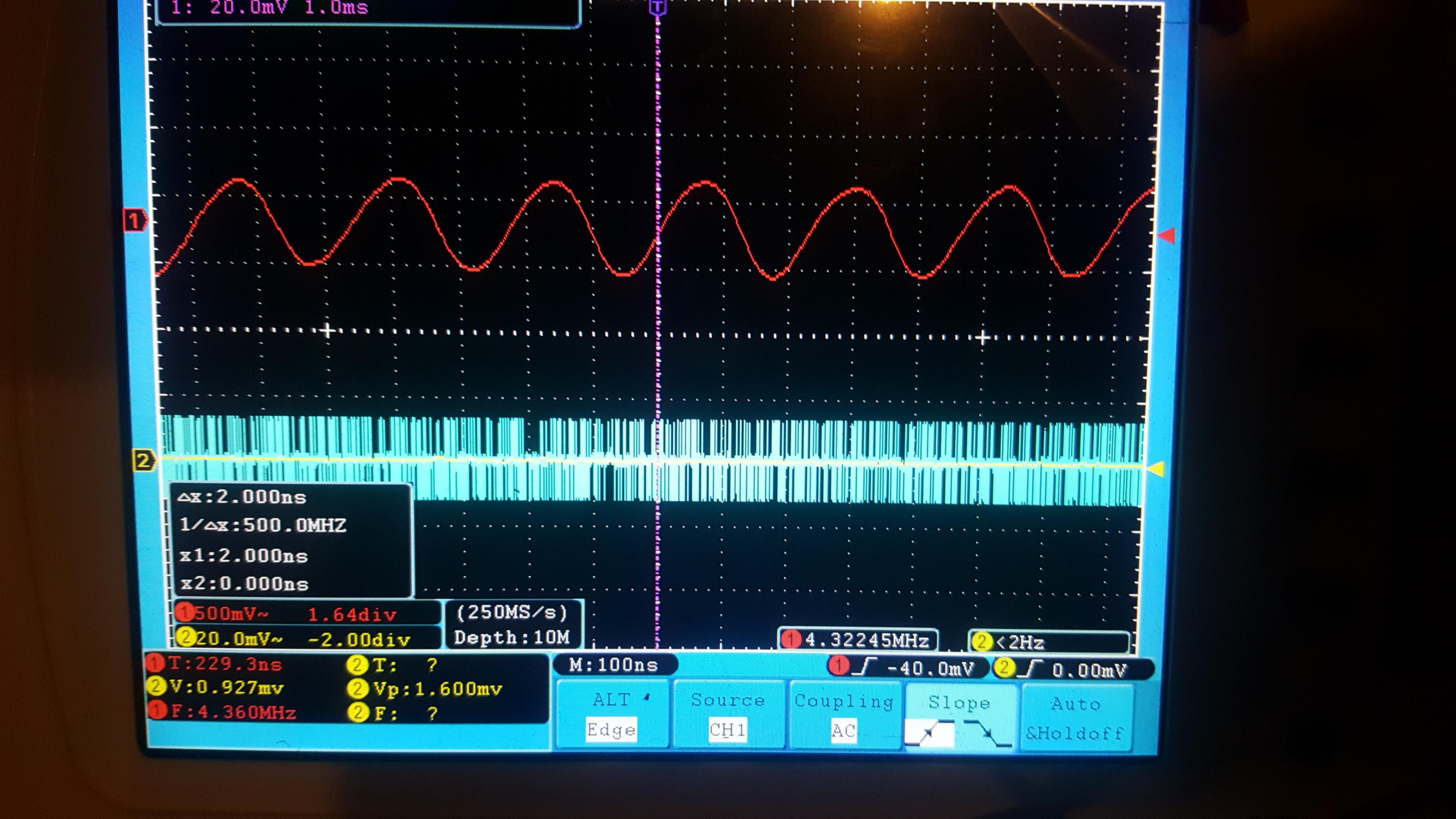Click the CH1 F:4.360MHz measurement
Image resolution: width=1456 pixels, height=819 pixels.
222,711
